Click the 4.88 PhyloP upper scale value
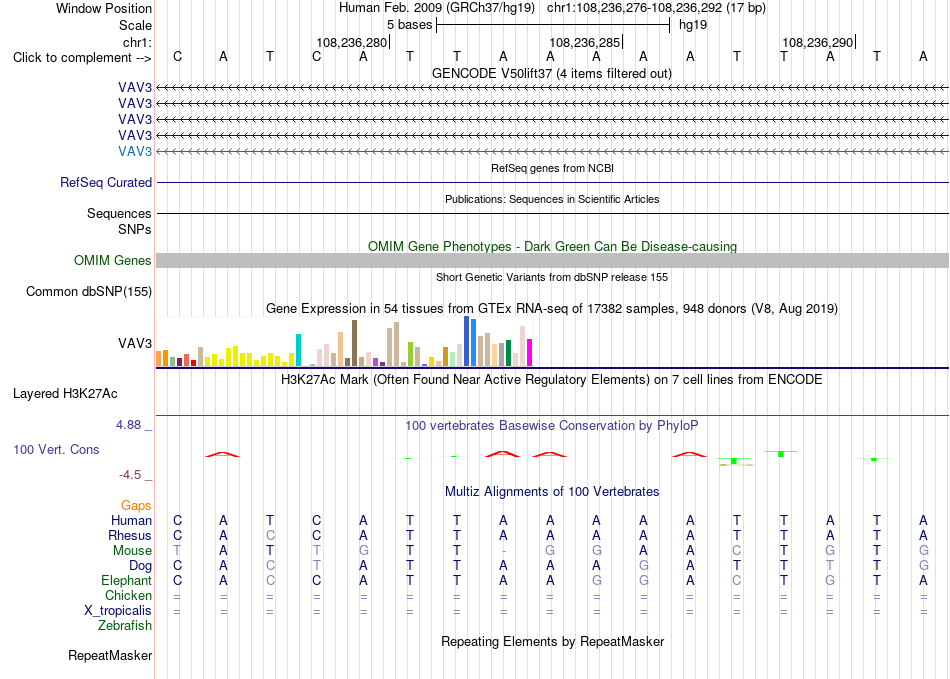Screen dimensions: 950x679 pos(129,425)
